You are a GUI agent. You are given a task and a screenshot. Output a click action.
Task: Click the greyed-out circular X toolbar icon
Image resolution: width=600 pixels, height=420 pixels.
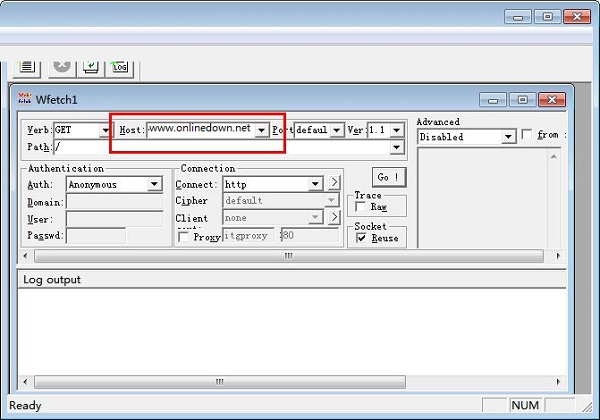[x=62, y=68]
